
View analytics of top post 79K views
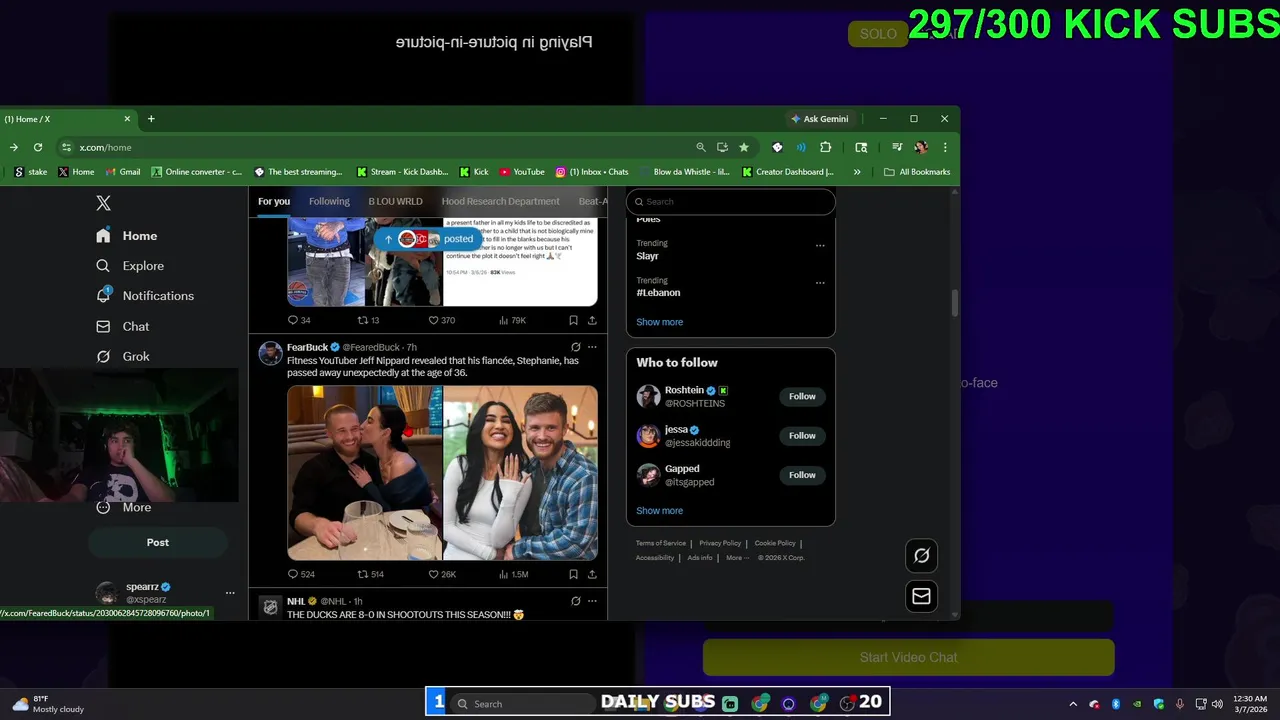click(x=512, y=320)
